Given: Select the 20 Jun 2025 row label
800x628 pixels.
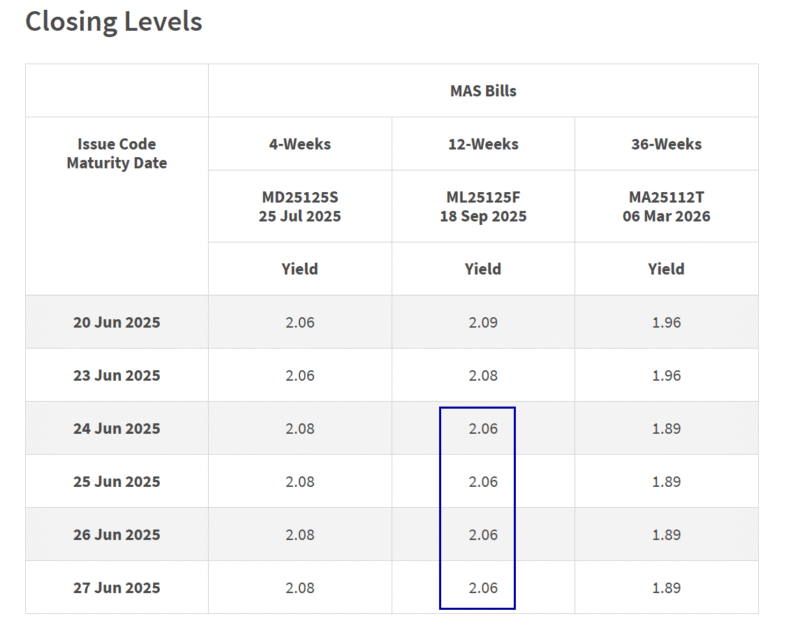Looking at the screenshot, I should [x=114, y=322].
